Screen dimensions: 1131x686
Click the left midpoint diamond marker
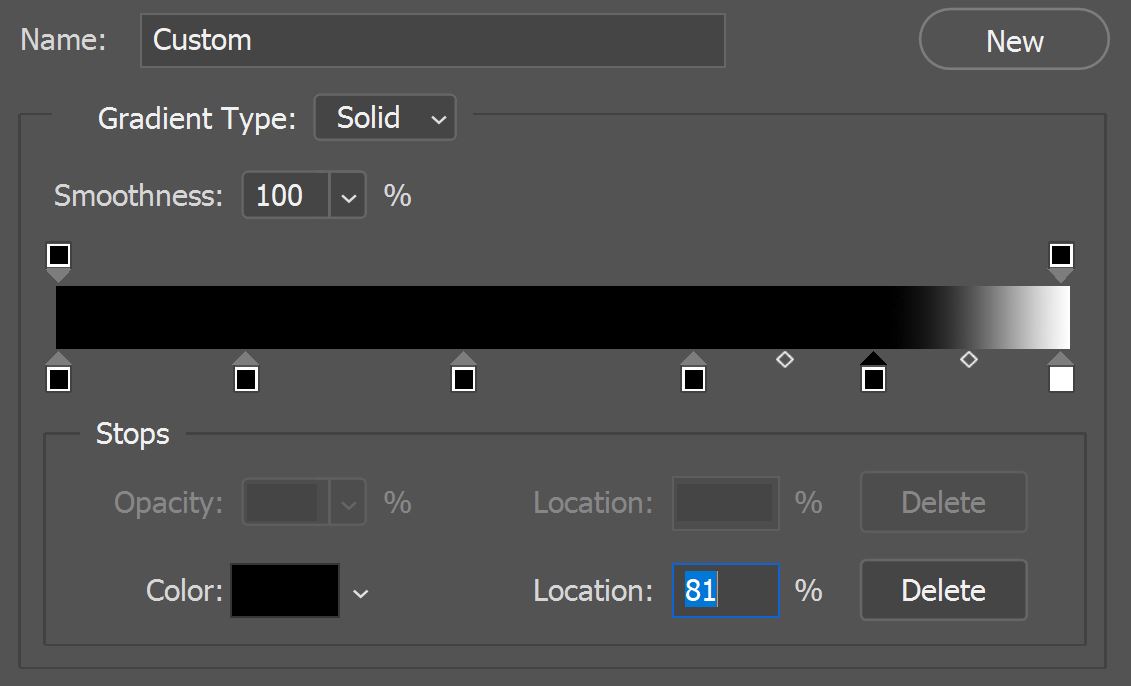[x=784, y=359]
